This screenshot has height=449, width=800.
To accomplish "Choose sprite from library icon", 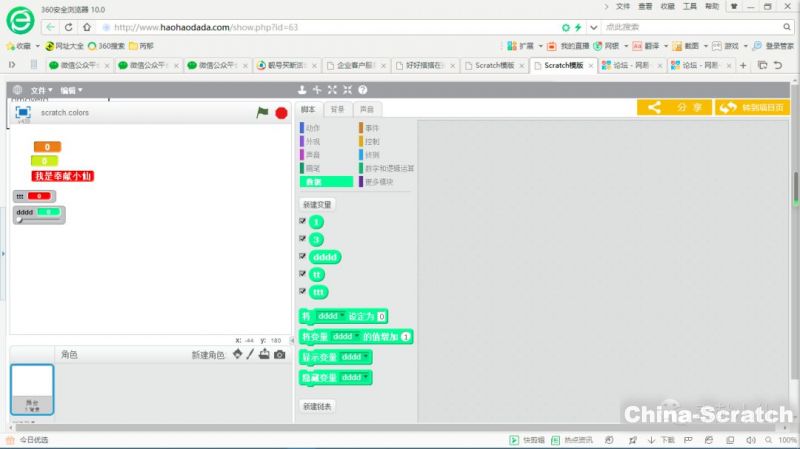I will pos(237,355).
